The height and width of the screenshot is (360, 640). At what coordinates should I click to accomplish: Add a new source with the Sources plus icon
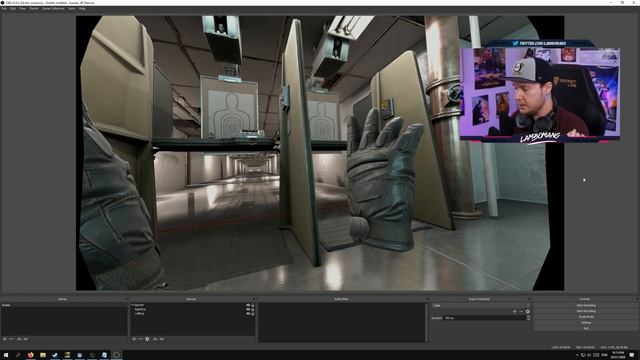click(x=134, y=339)
